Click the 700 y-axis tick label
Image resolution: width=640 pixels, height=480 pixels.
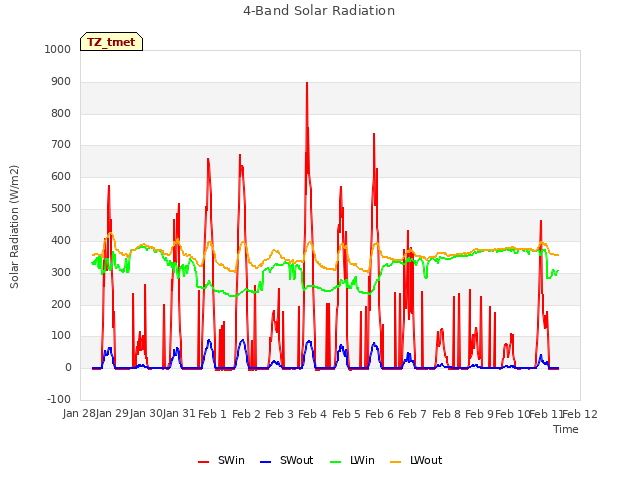click(61, 144)
